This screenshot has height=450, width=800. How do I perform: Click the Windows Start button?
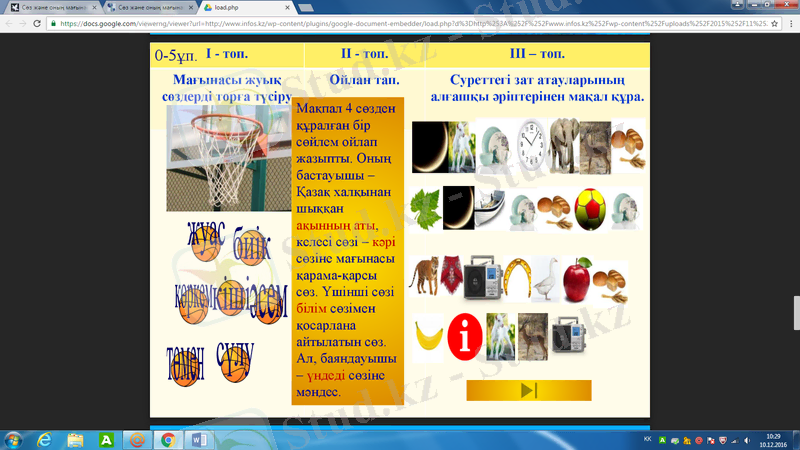14,439
